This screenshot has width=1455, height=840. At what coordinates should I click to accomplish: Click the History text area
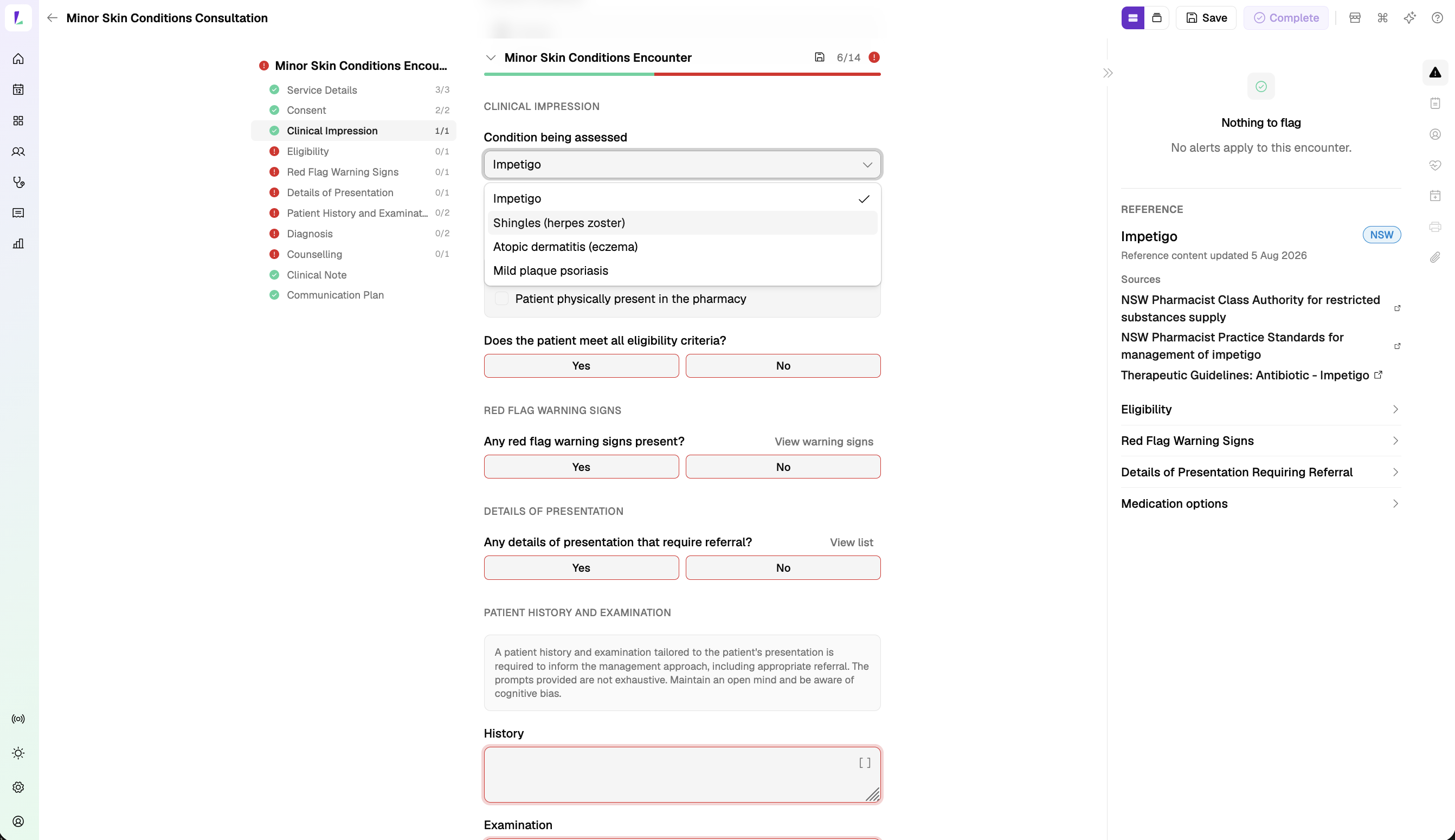pos(682,775)
